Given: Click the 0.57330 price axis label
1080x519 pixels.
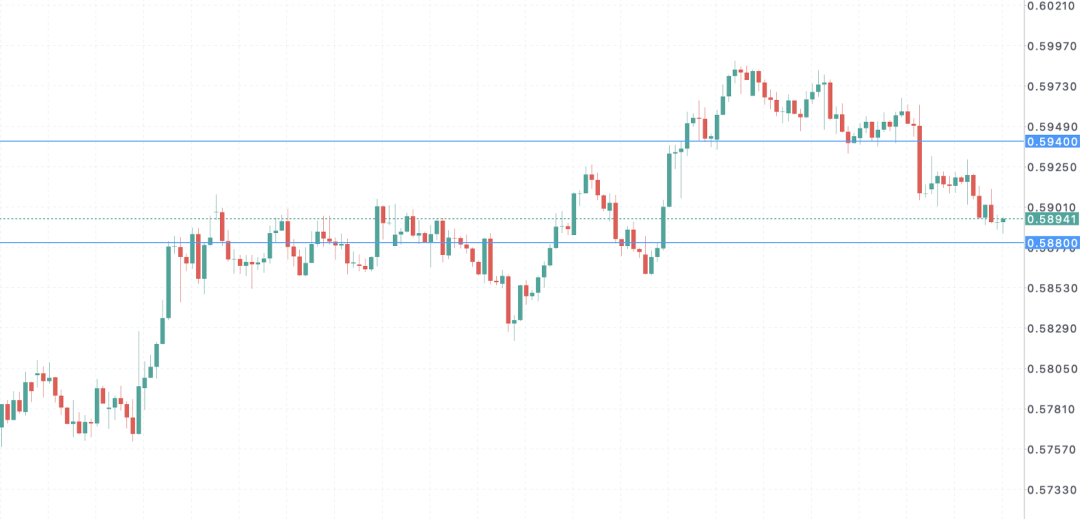Looking at the screenshot, I should click(x=1052, y=491).
